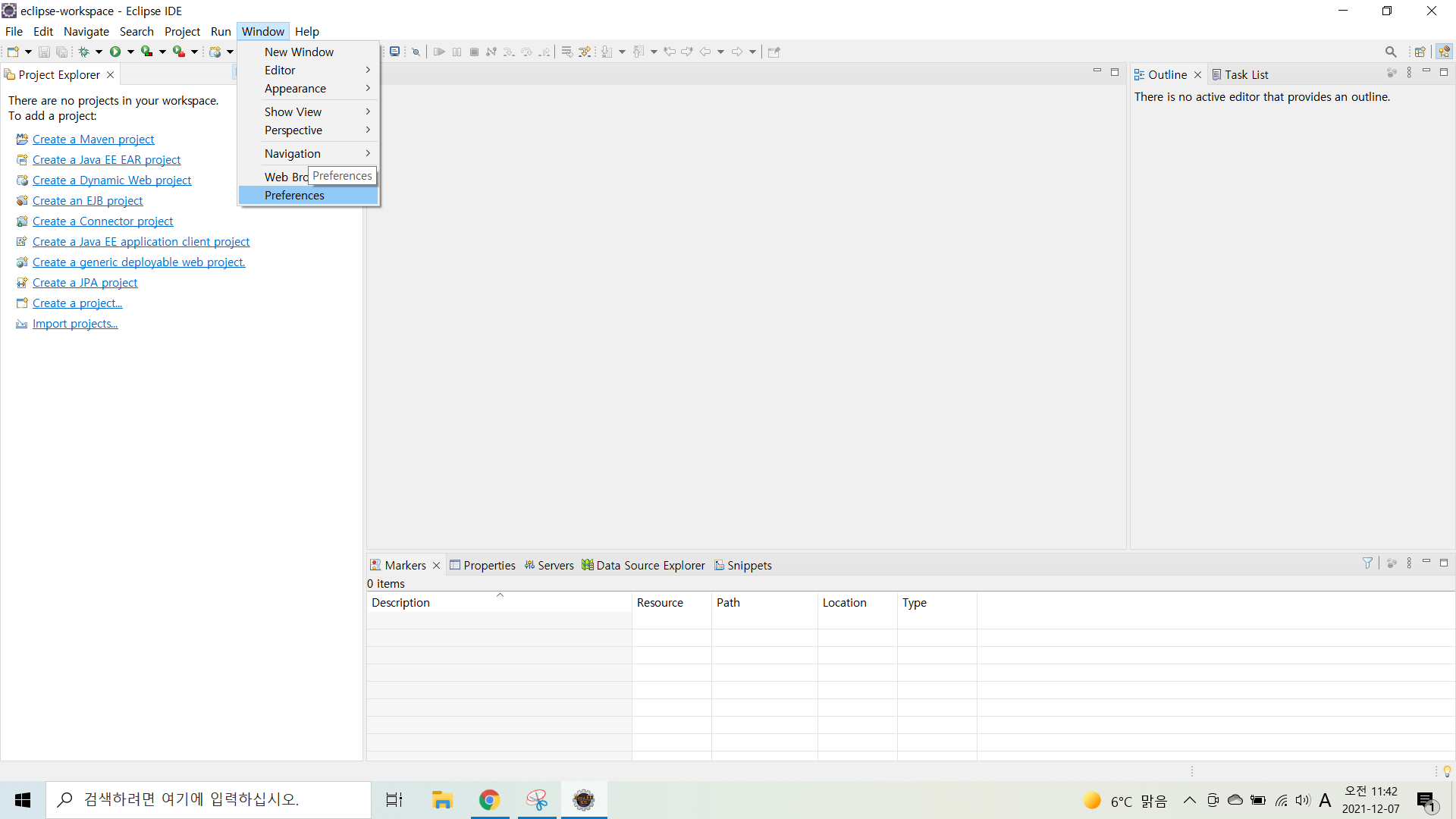The image size is (1456, 819).
Task: Open the Navigation submenu
Action: [x=309, y=153]
